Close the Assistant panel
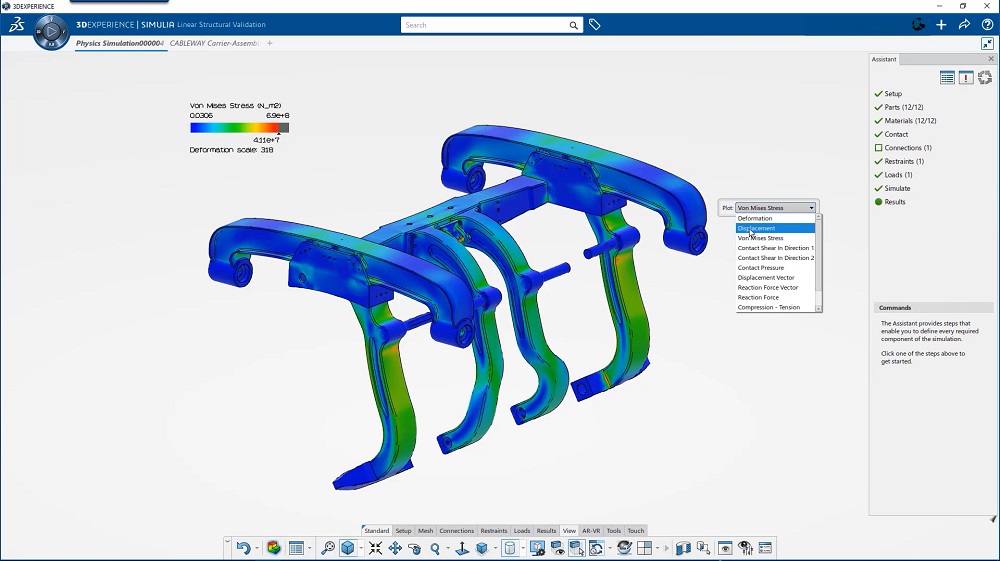Image resolution: width=1000 pixels, height=561 pixels. click(x=991, y=59)
